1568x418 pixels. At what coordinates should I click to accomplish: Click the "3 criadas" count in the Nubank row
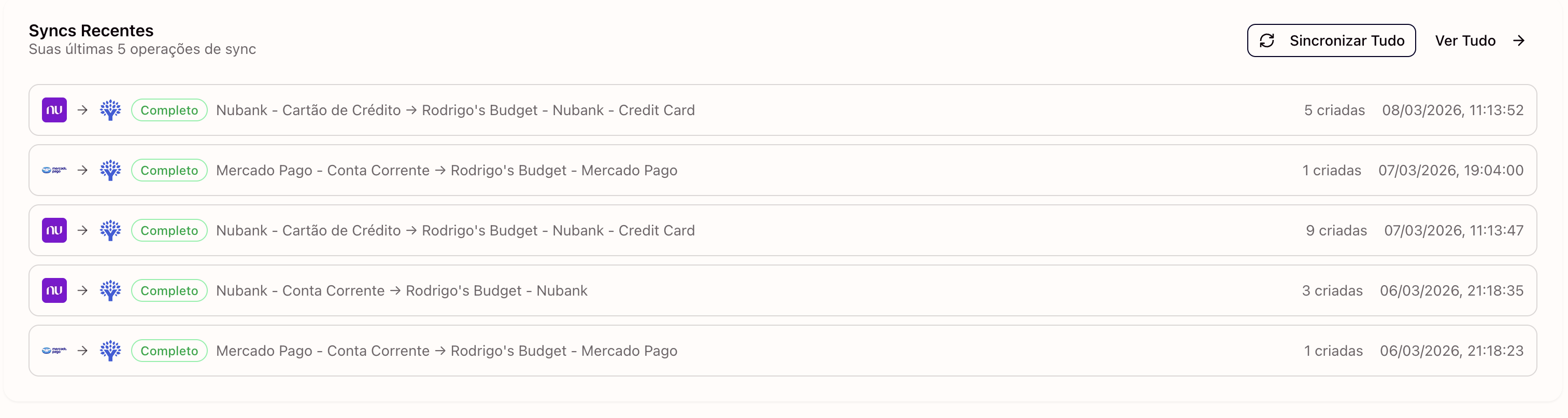tap(1332, 290)
